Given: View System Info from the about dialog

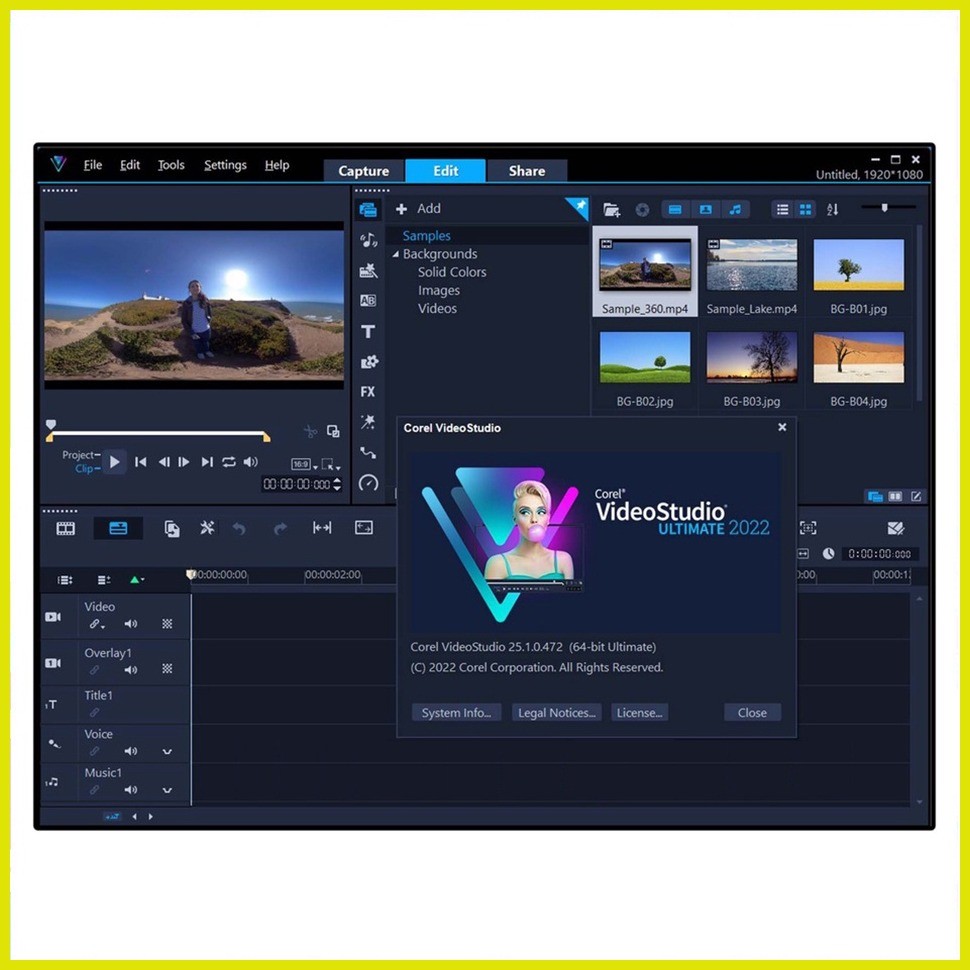Looking at the screenshot, I should (456, 712).
